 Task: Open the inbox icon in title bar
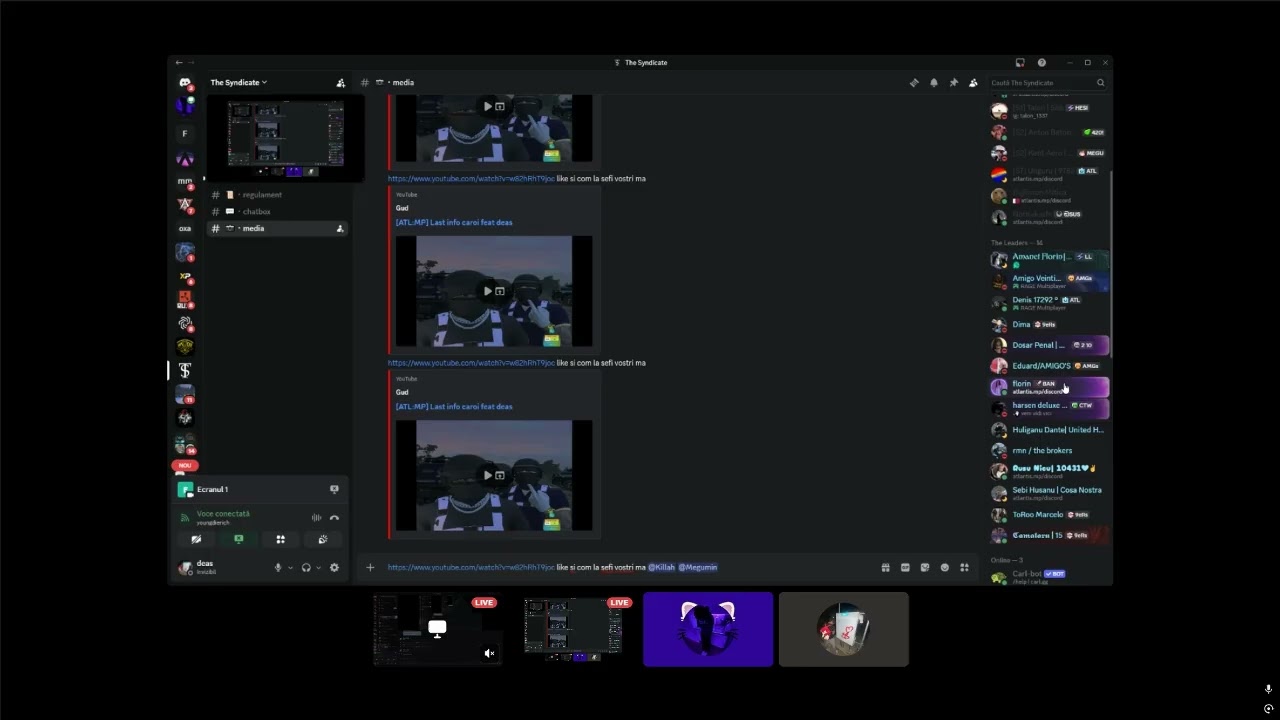1020,62
